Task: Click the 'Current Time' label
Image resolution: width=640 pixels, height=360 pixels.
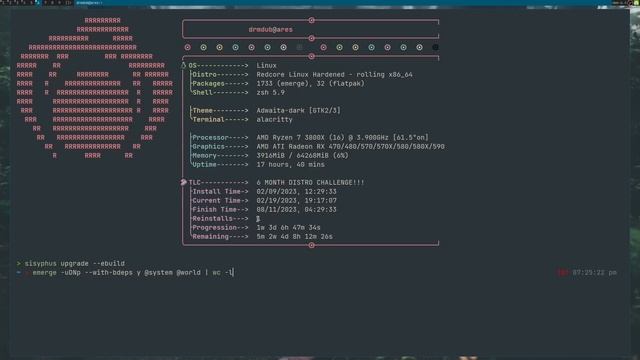Action: pyautogui.click(x=216, y=200)
